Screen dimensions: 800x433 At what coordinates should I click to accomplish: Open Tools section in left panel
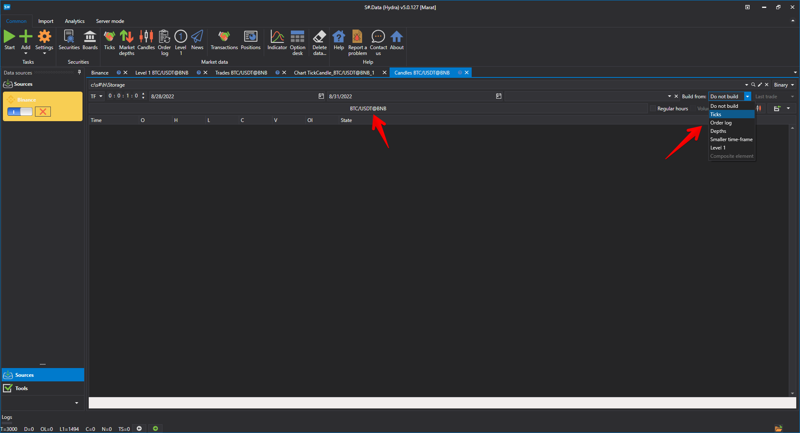22,388
